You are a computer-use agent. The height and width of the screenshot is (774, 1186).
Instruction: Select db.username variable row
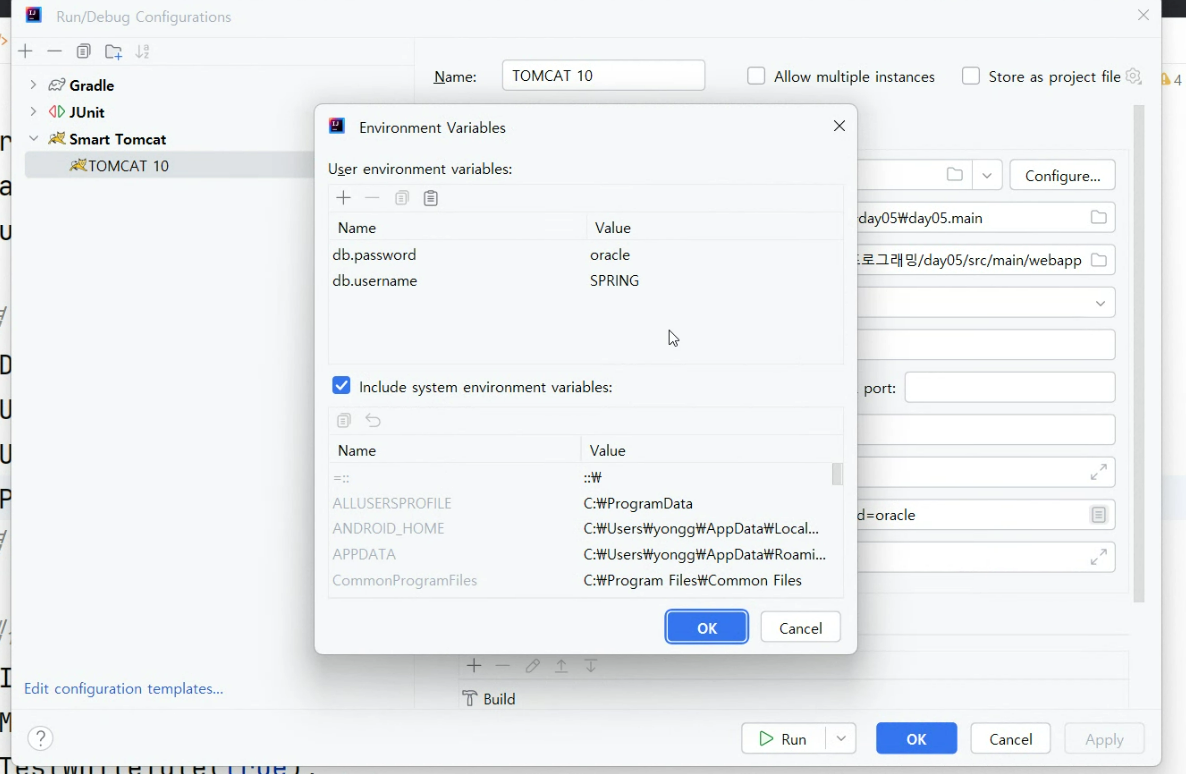point(585,280)
